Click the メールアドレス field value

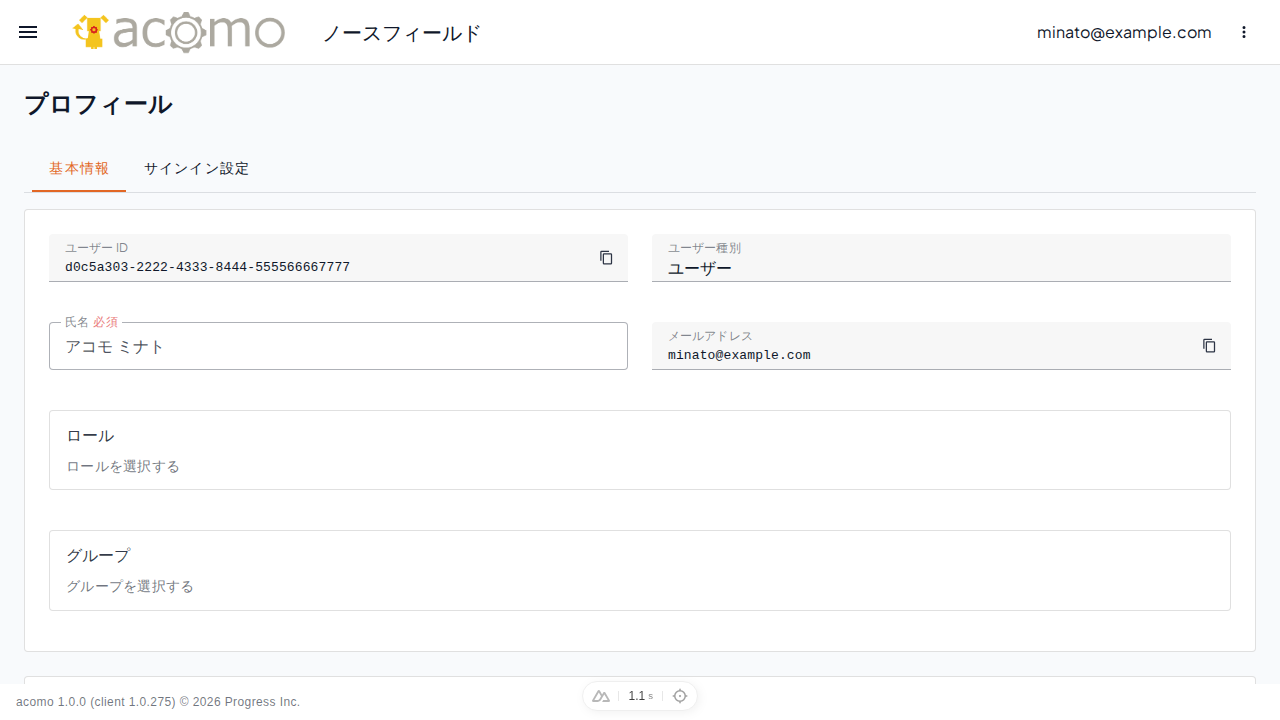[x=739, y=355]
